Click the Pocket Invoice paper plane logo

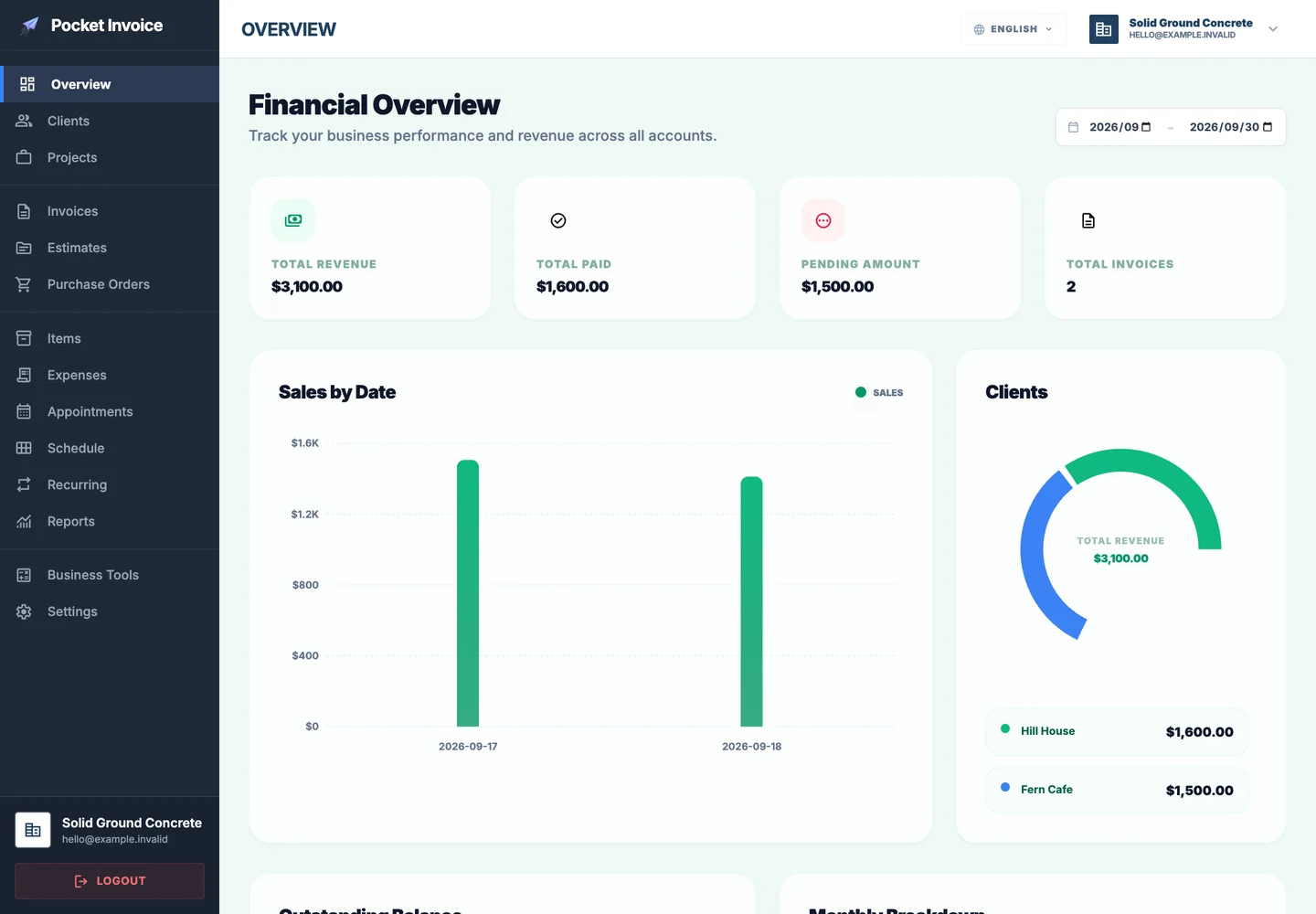coord(30,26)
